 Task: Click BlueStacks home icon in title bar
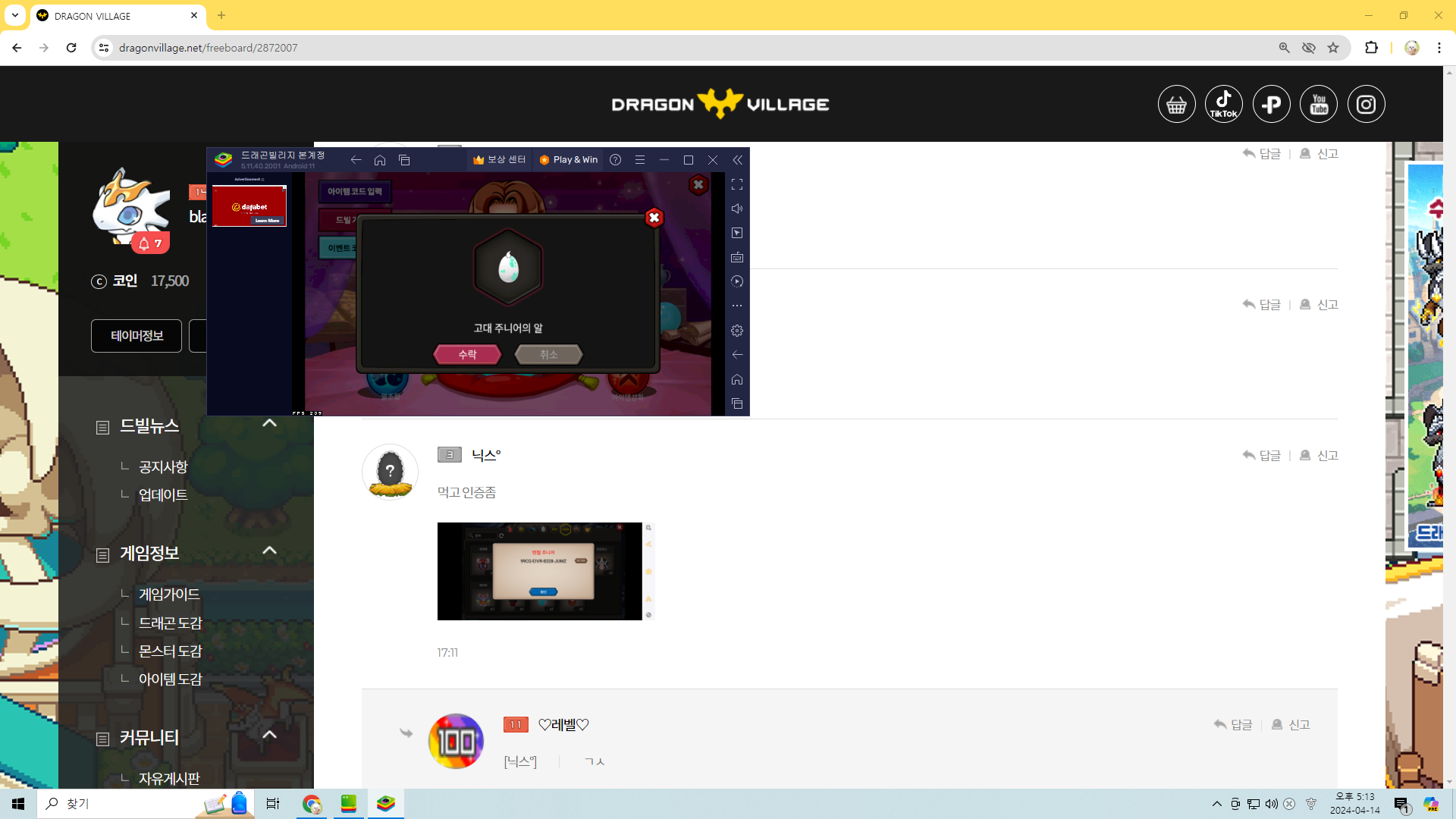click(380, 160)
